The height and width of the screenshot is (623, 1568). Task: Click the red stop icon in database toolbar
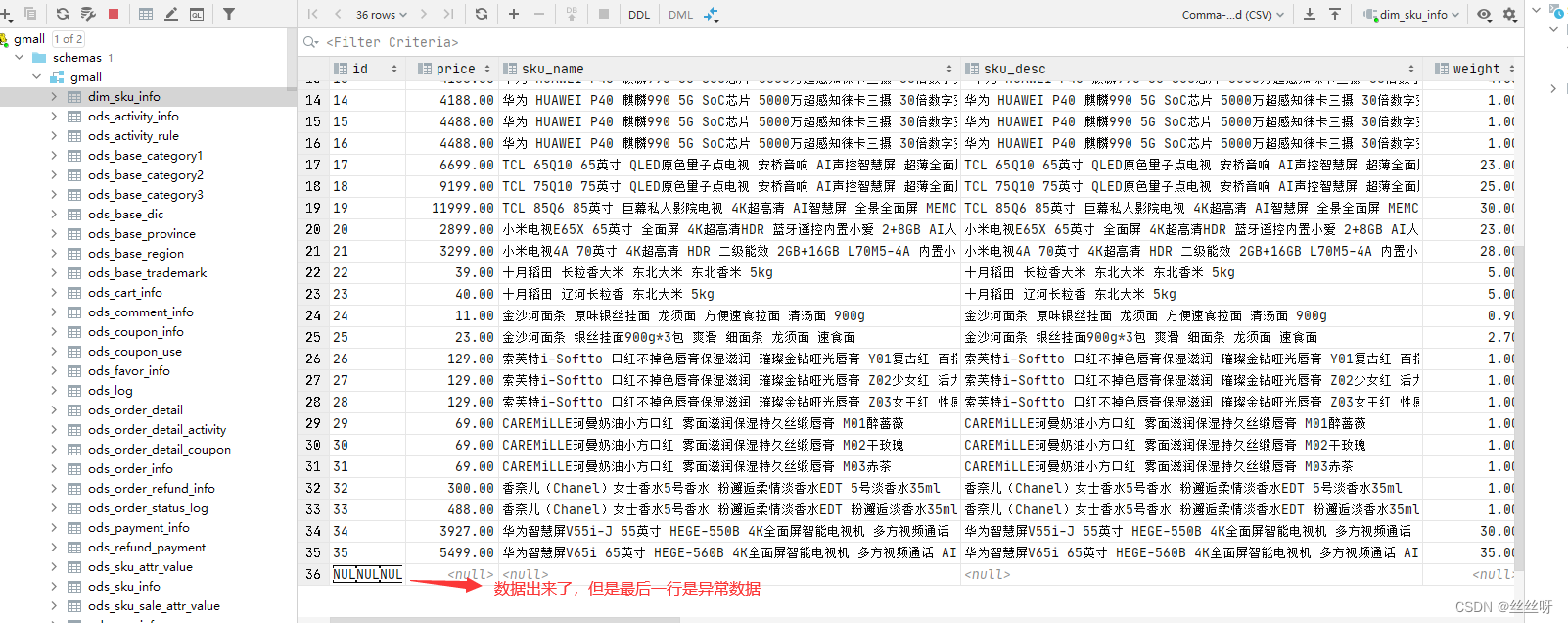pyautogui.click(x=114, y=14)
